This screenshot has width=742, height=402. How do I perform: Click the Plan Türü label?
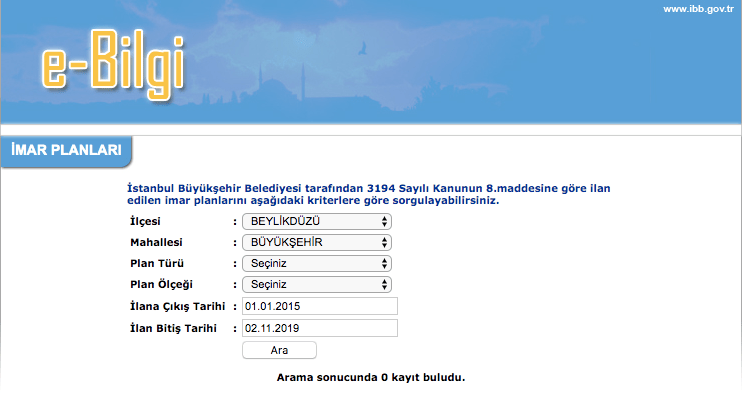pyautogui.click(x=157, y=263)
